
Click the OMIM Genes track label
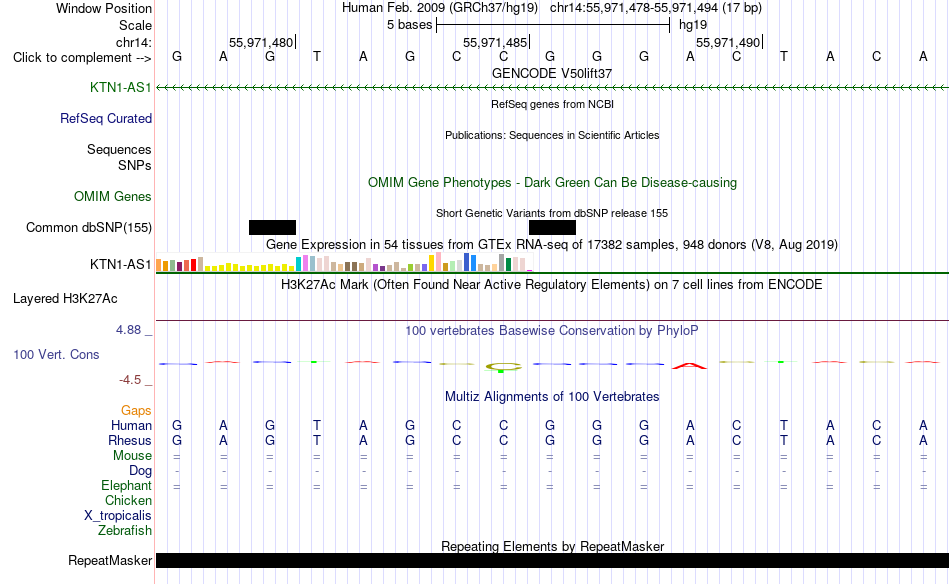pos(113,197)
